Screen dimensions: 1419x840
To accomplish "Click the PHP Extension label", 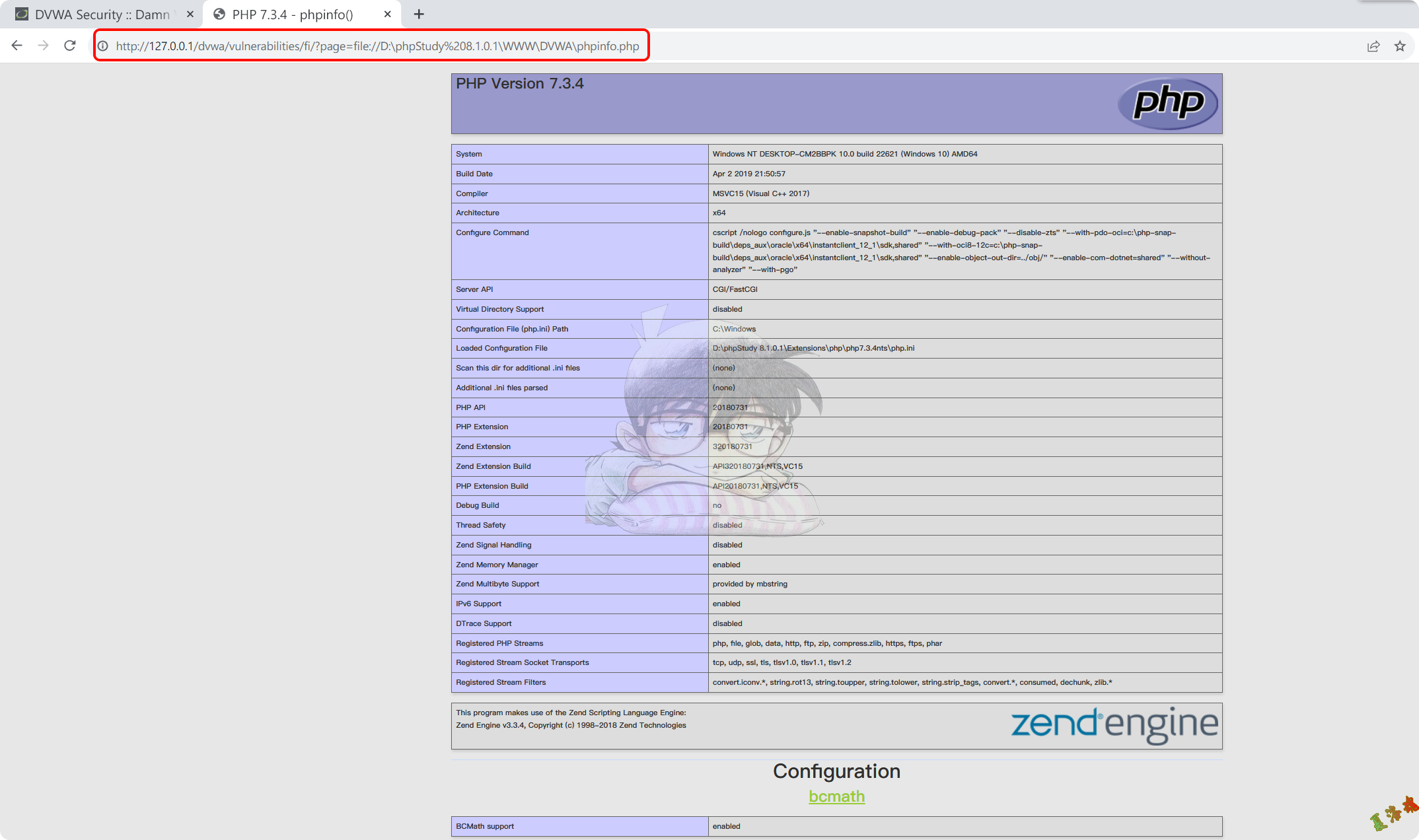I will pyautogui.click(x=482, y=427).
